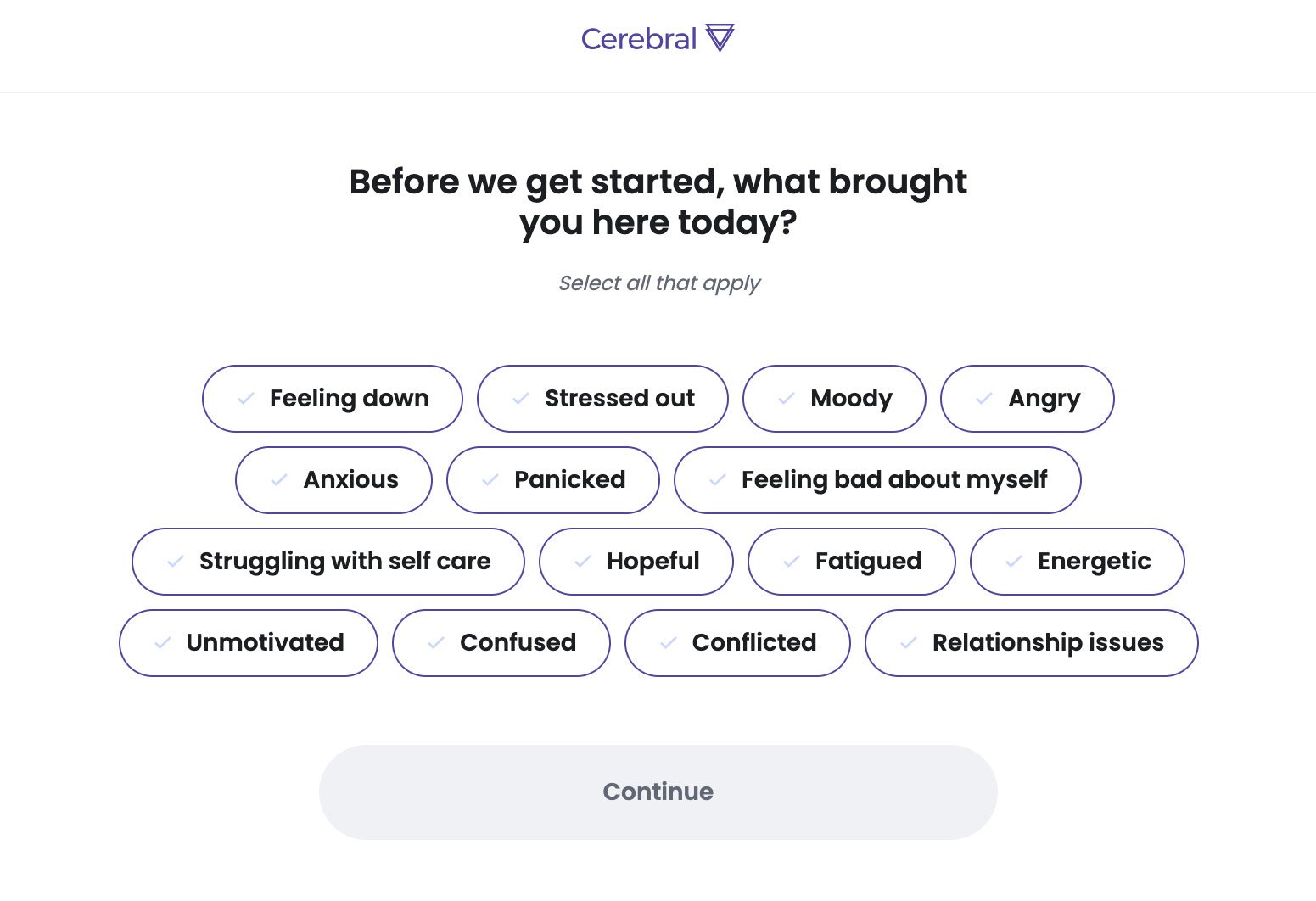Click the Select all that apply text
Viewport: 1316px width, 901px height.
click(x=659, y=283)
